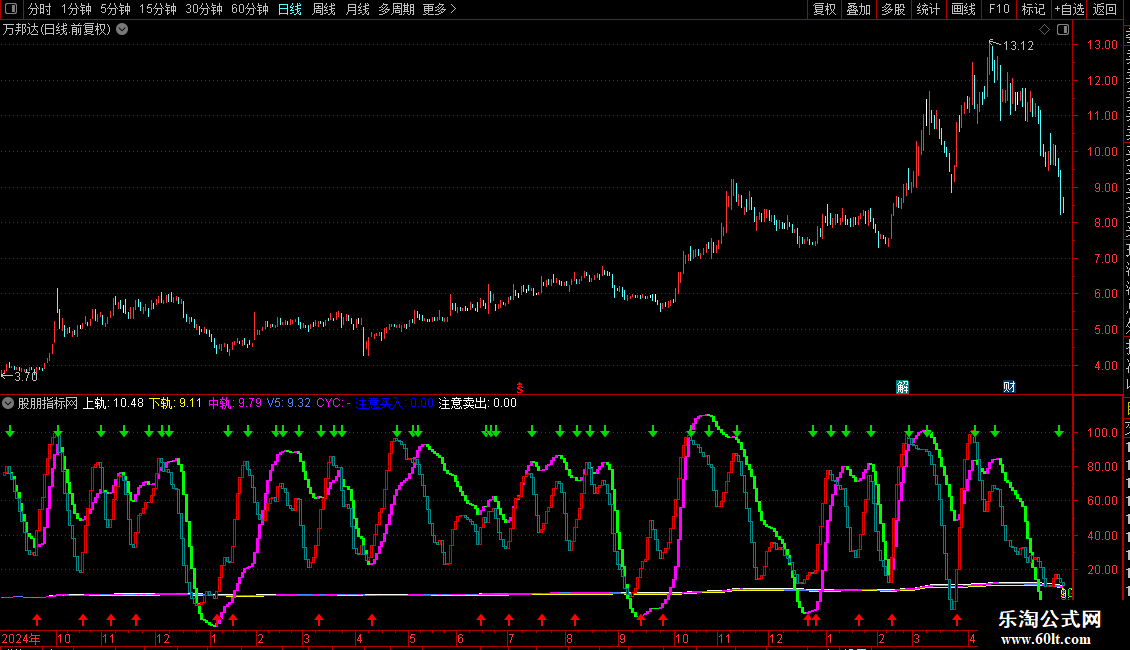Image resolution: width=1130 pixels, height=650 pixels.
Task: Open the 解 event marker
Action: (902, 387)
